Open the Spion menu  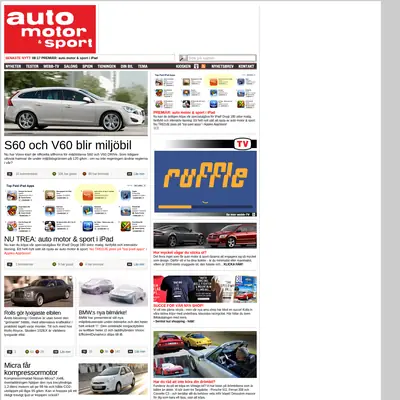pyautogui.click(x=88, y=66)
